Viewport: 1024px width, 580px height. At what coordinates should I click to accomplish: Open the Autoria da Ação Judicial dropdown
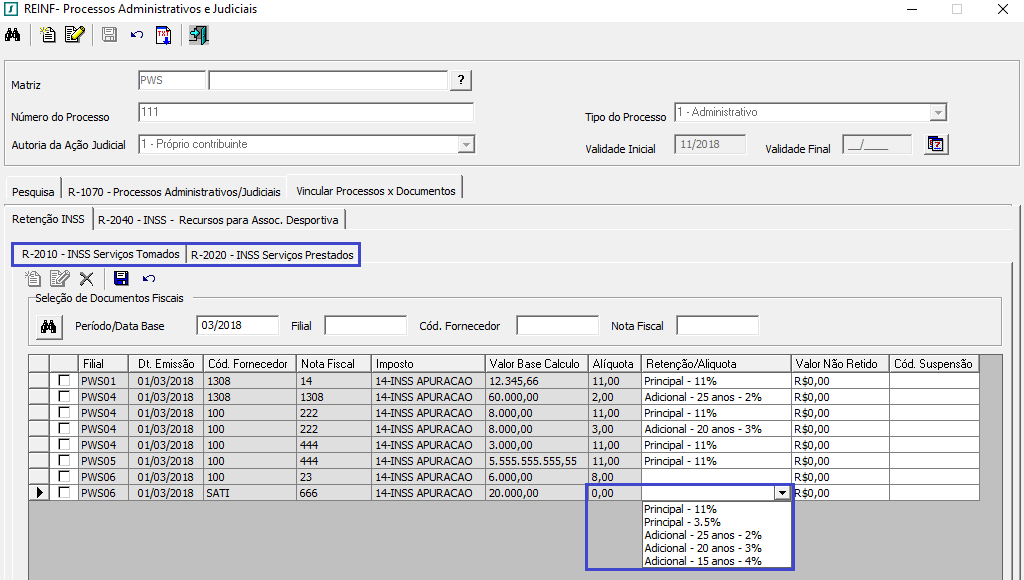[465, 145]
